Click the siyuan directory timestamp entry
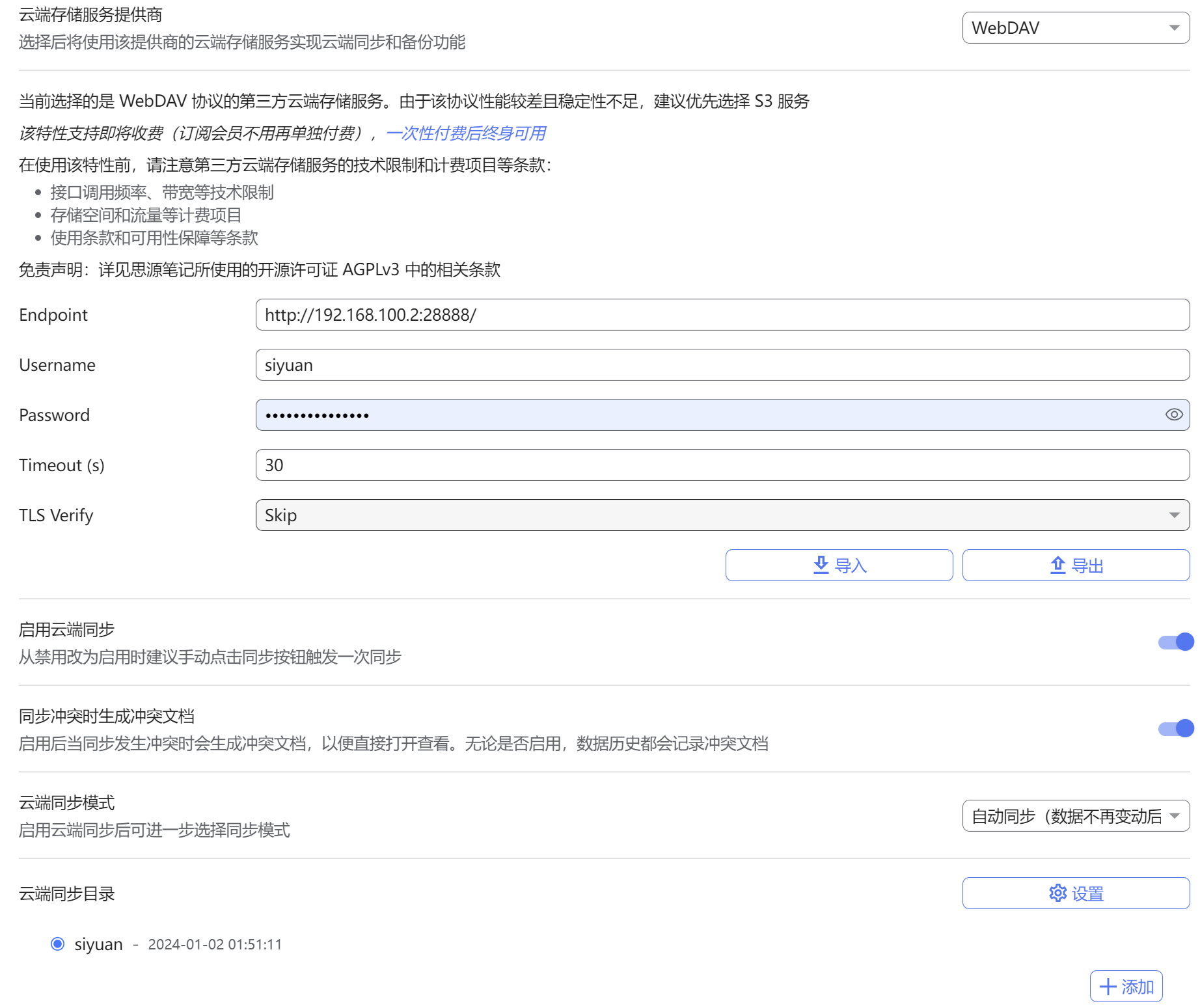This screenshot has height=1008, width=1200. click(215, 944)
